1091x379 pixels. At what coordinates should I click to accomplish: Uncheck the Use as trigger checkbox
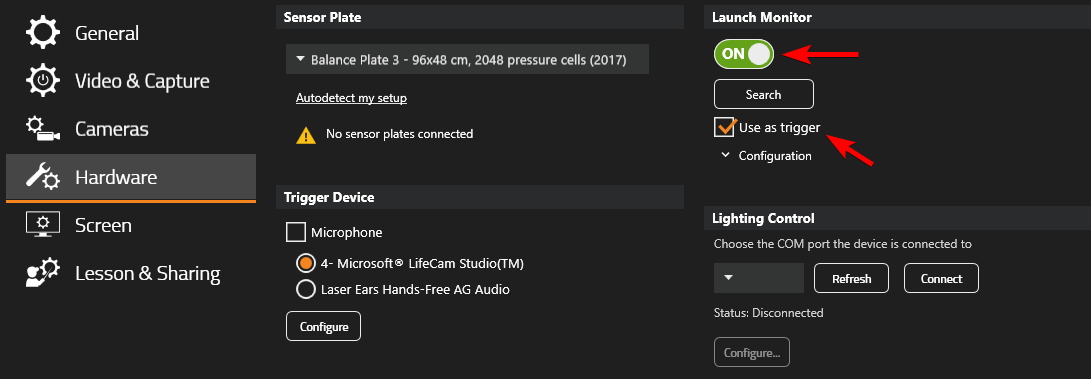coord(724,127)
